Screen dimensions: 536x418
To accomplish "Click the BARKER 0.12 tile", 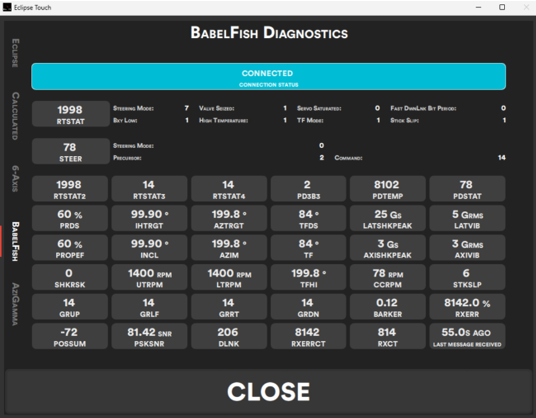I will [388, 307].
